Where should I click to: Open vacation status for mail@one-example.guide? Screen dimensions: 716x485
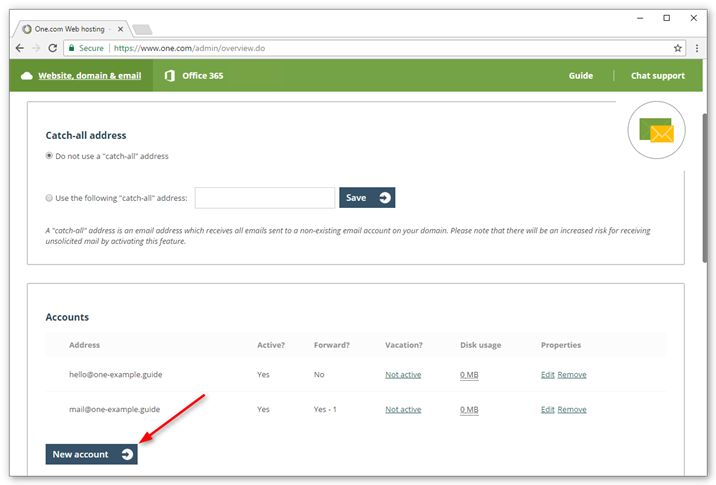click(x=403, y=410)
